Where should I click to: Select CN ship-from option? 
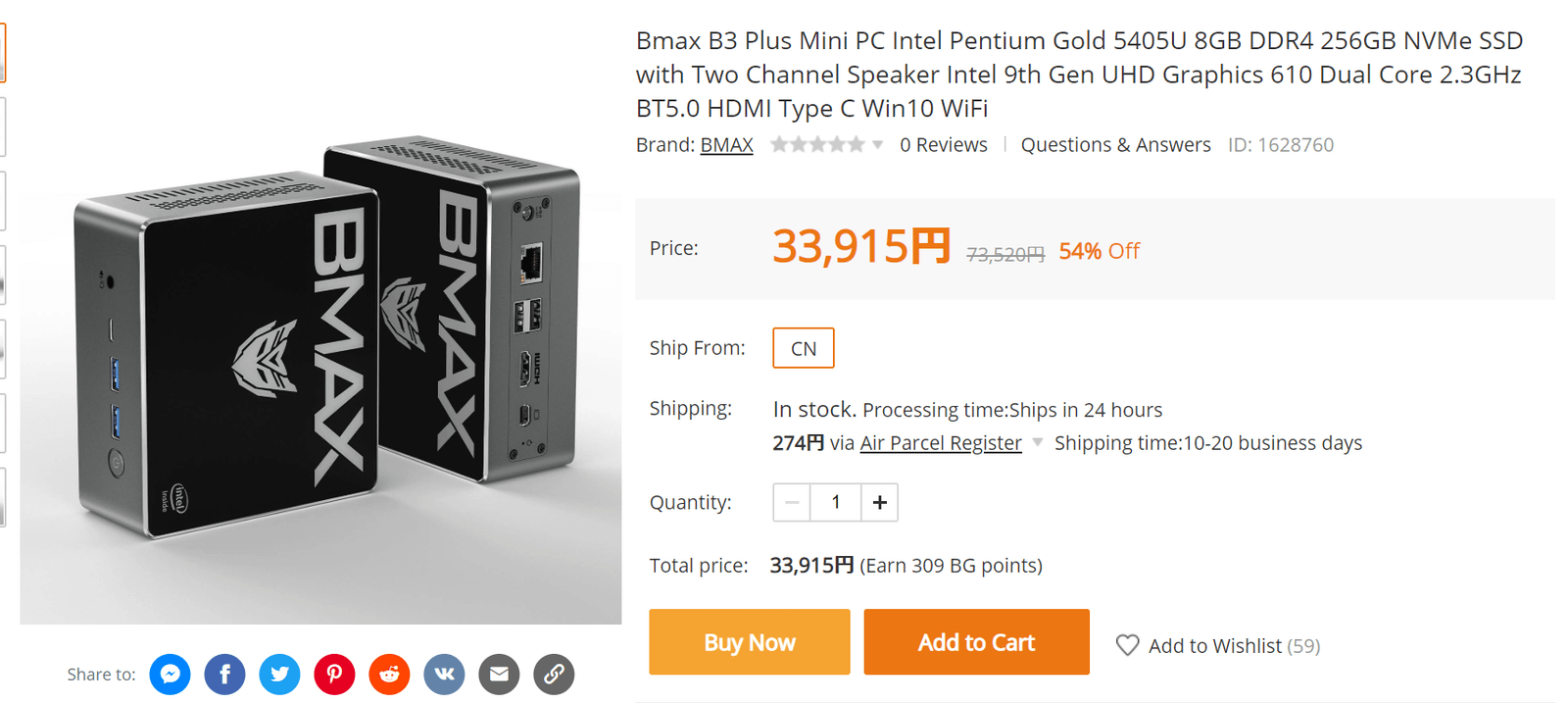click(803, 348)
